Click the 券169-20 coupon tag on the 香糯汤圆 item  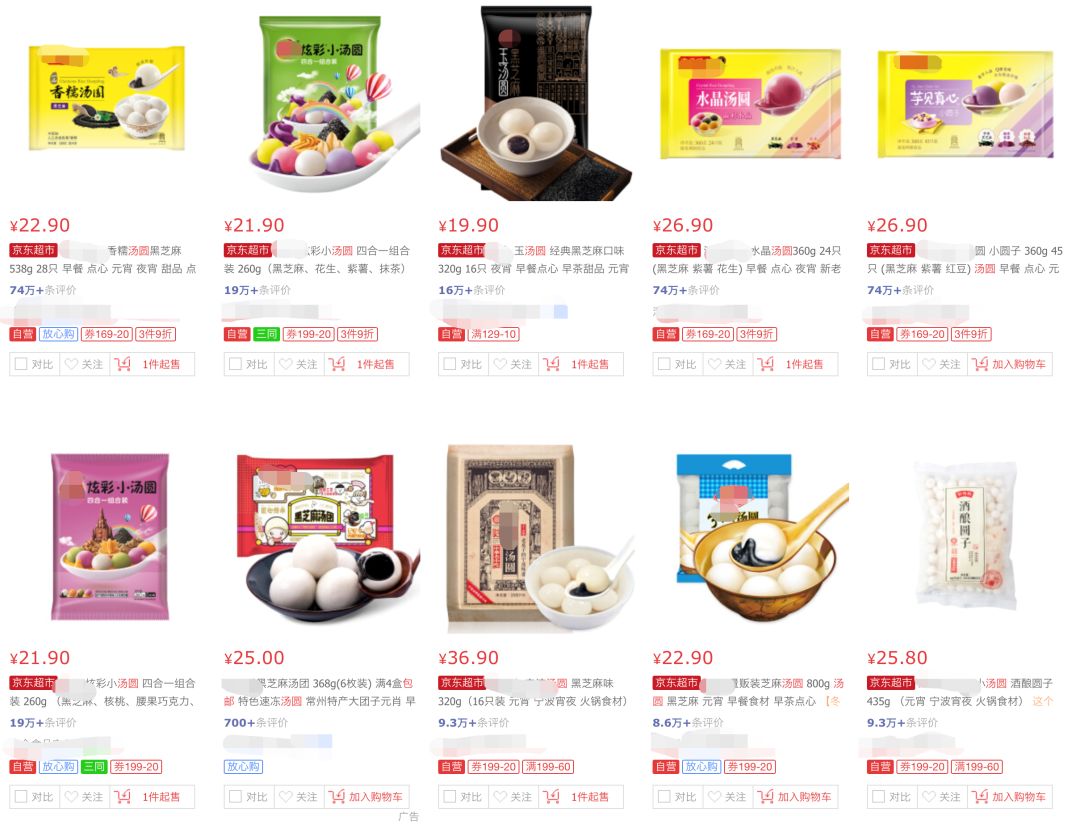pyautogui.click(x=107, y=334)
